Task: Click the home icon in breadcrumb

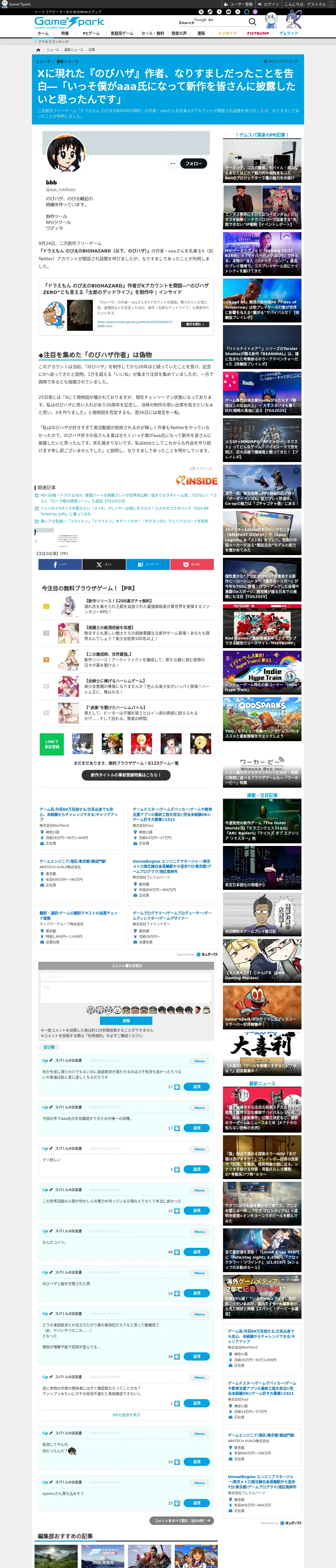Action: point(38,49)
